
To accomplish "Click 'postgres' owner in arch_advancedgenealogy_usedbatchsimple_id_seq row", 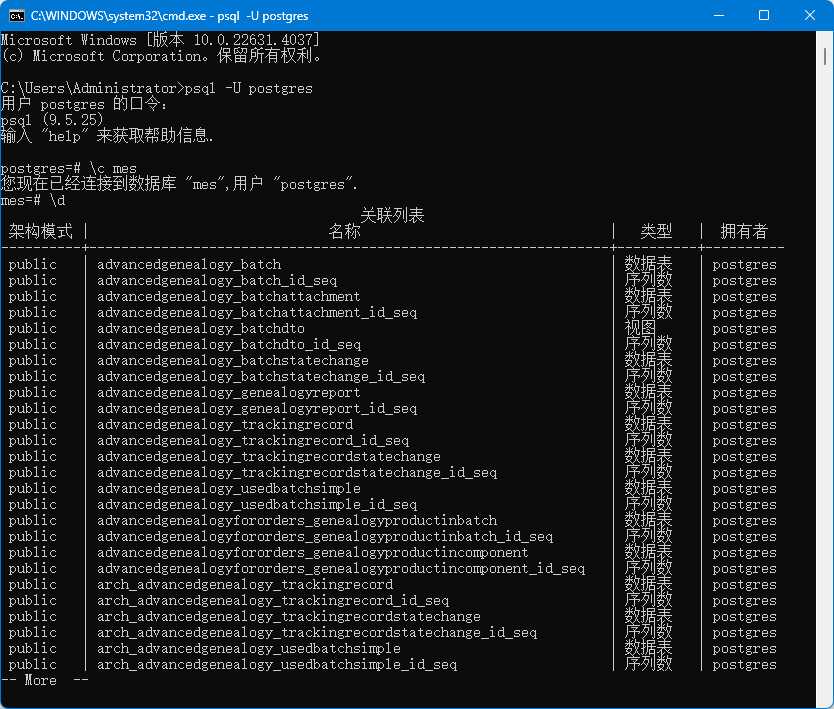I will pos(744,665).
